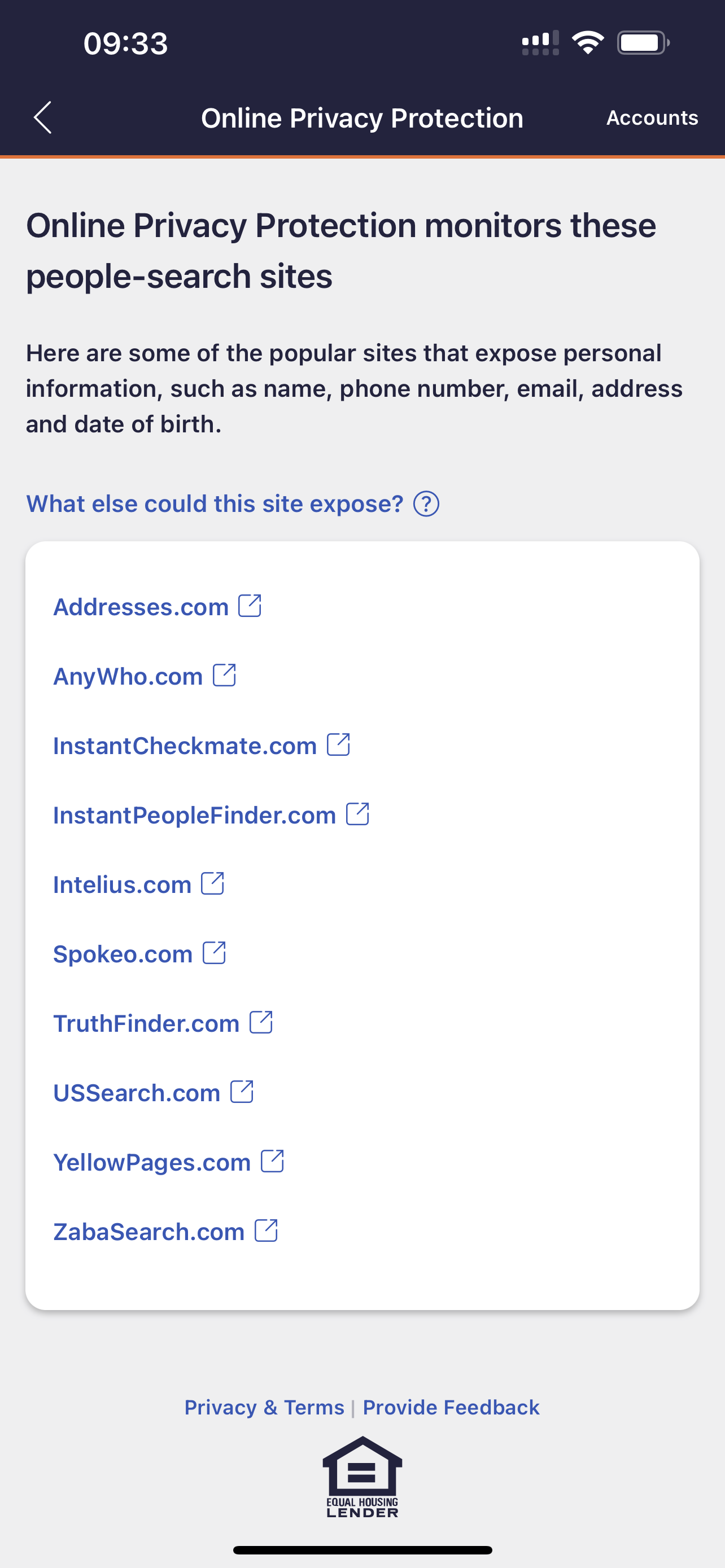This screenshot has height=1568, width=725.
Task: Open the Privacy & Terms link
Action: click(265, 1407)
